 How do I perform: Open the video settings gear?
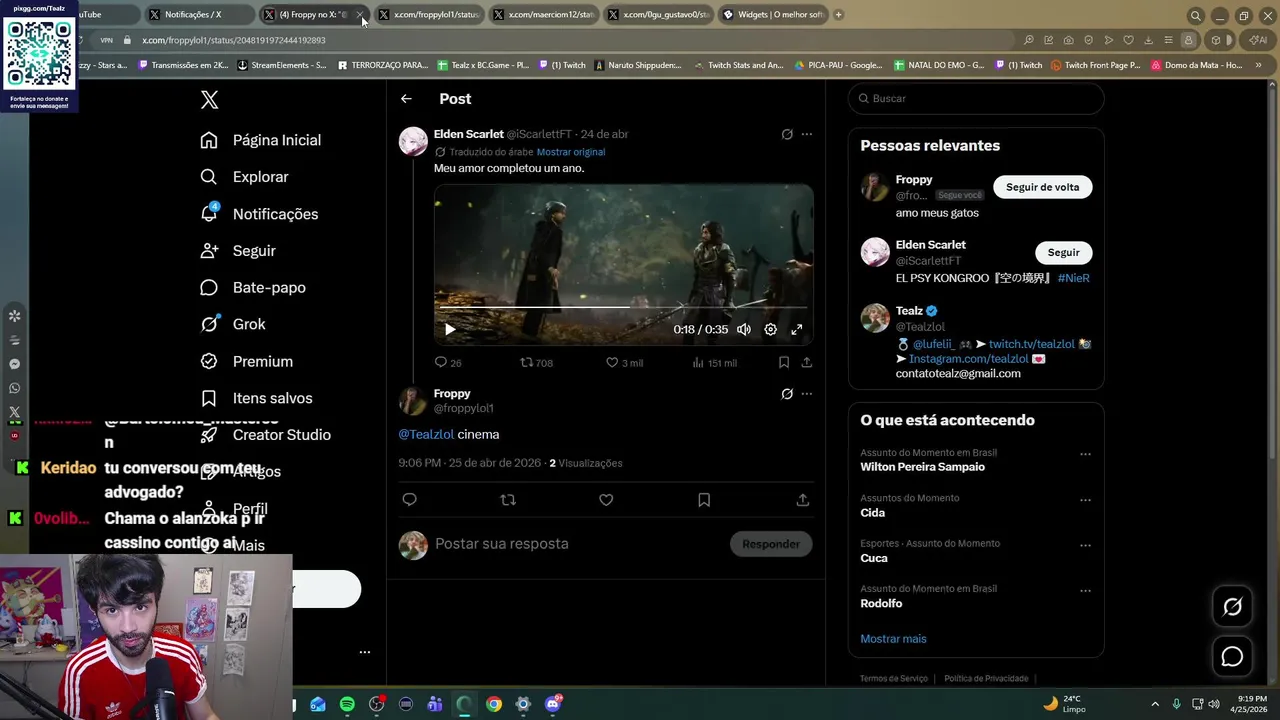(x=770, y=329)
